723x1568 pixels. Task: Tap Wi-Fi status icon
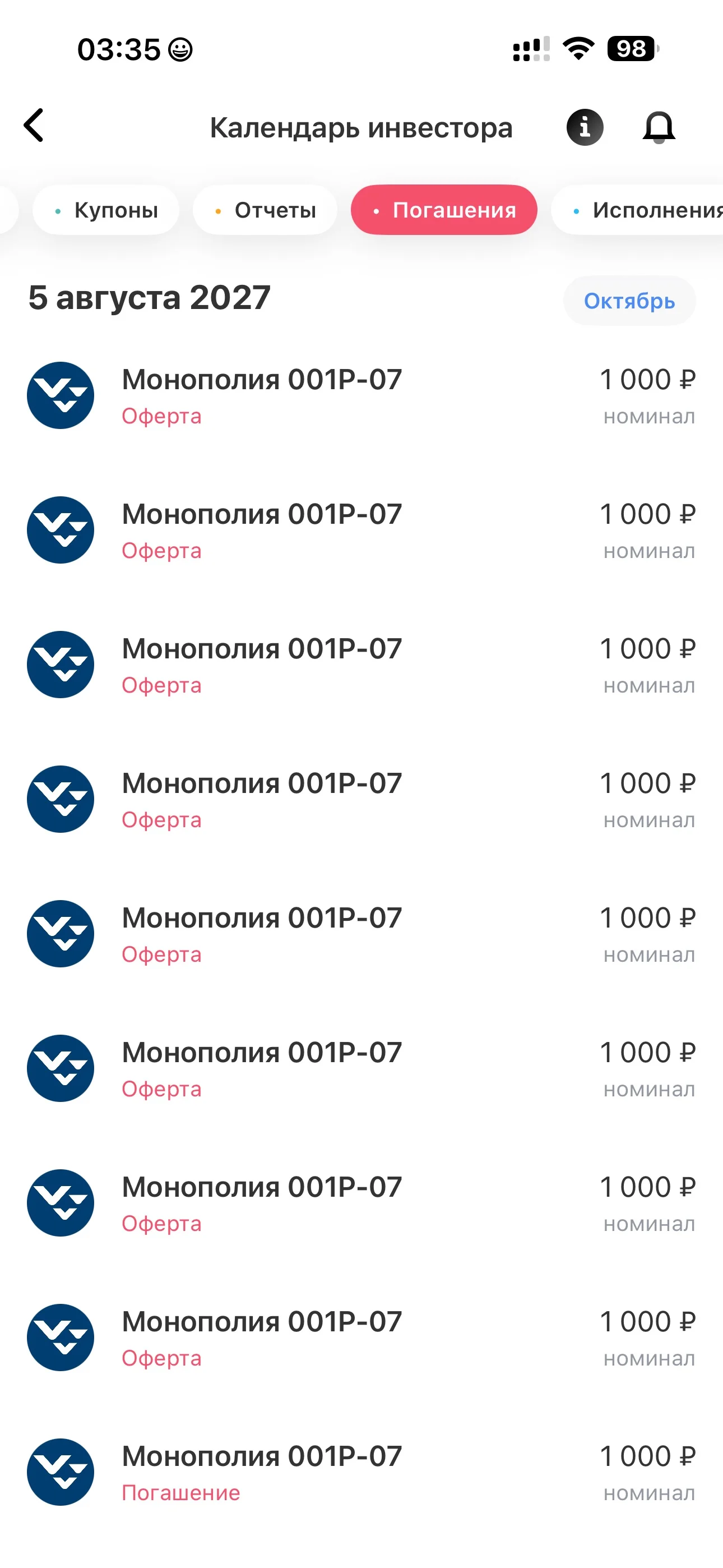click(x=578, y=49)
